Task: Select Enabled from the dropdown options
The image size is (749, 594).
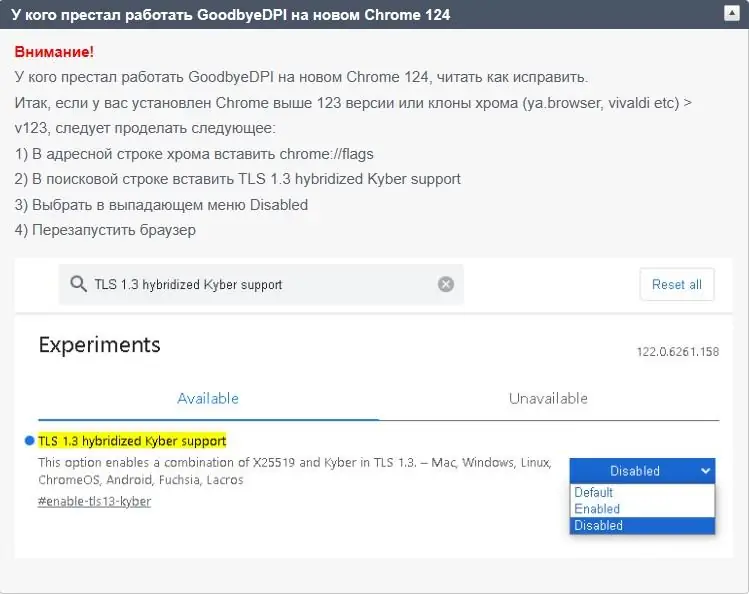Action: click(x=597, y=509)
